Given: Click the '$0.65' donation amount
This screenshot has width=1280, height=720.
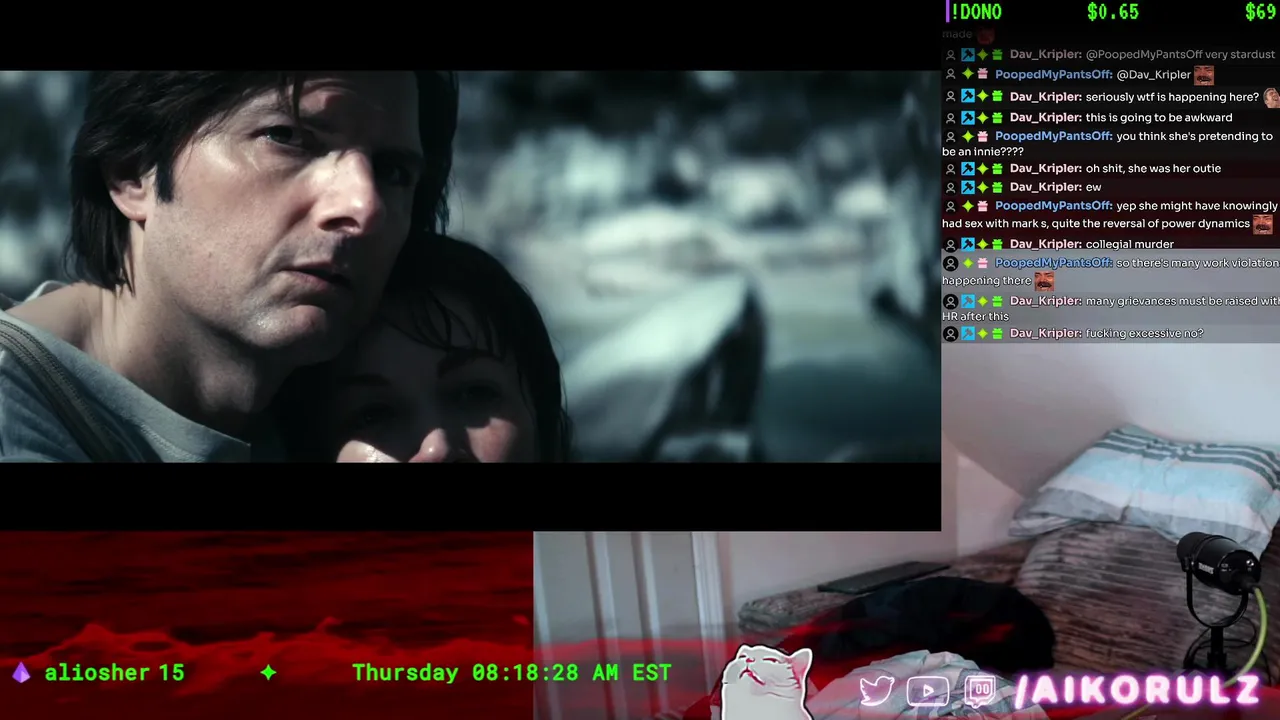Looking at the screenshot, I should (x=1113, y=12).
